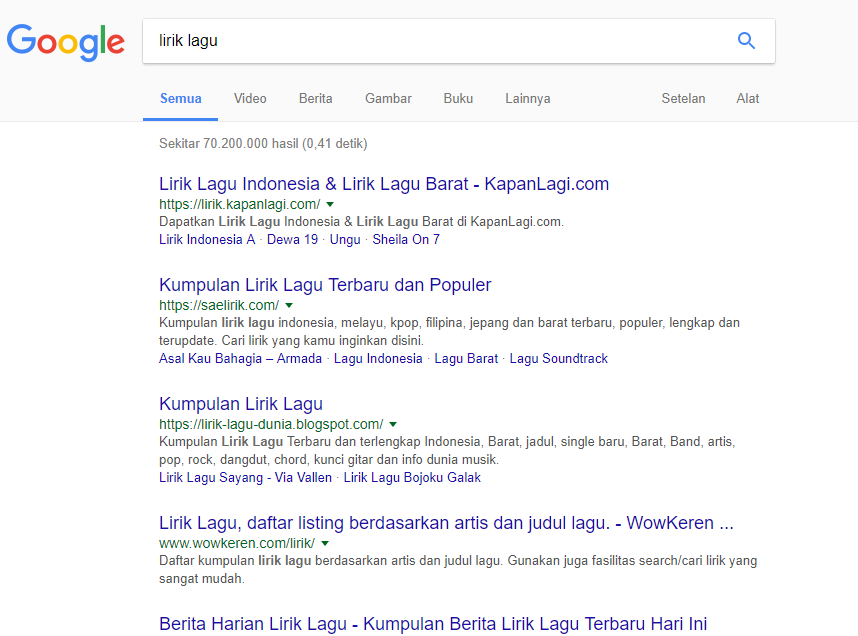Viewport: 858px width, 636px height.
Task: Open the Setelan menu
Action: 683,98
